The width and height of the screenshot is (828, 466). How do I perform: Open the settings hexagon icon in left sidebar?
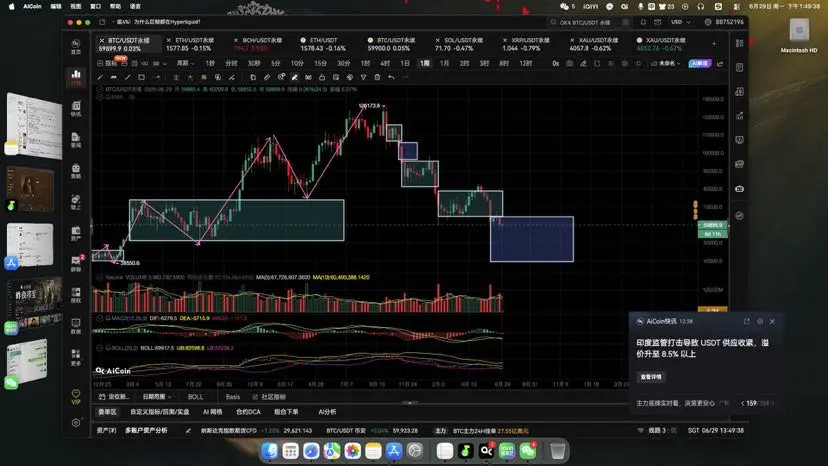76,423
